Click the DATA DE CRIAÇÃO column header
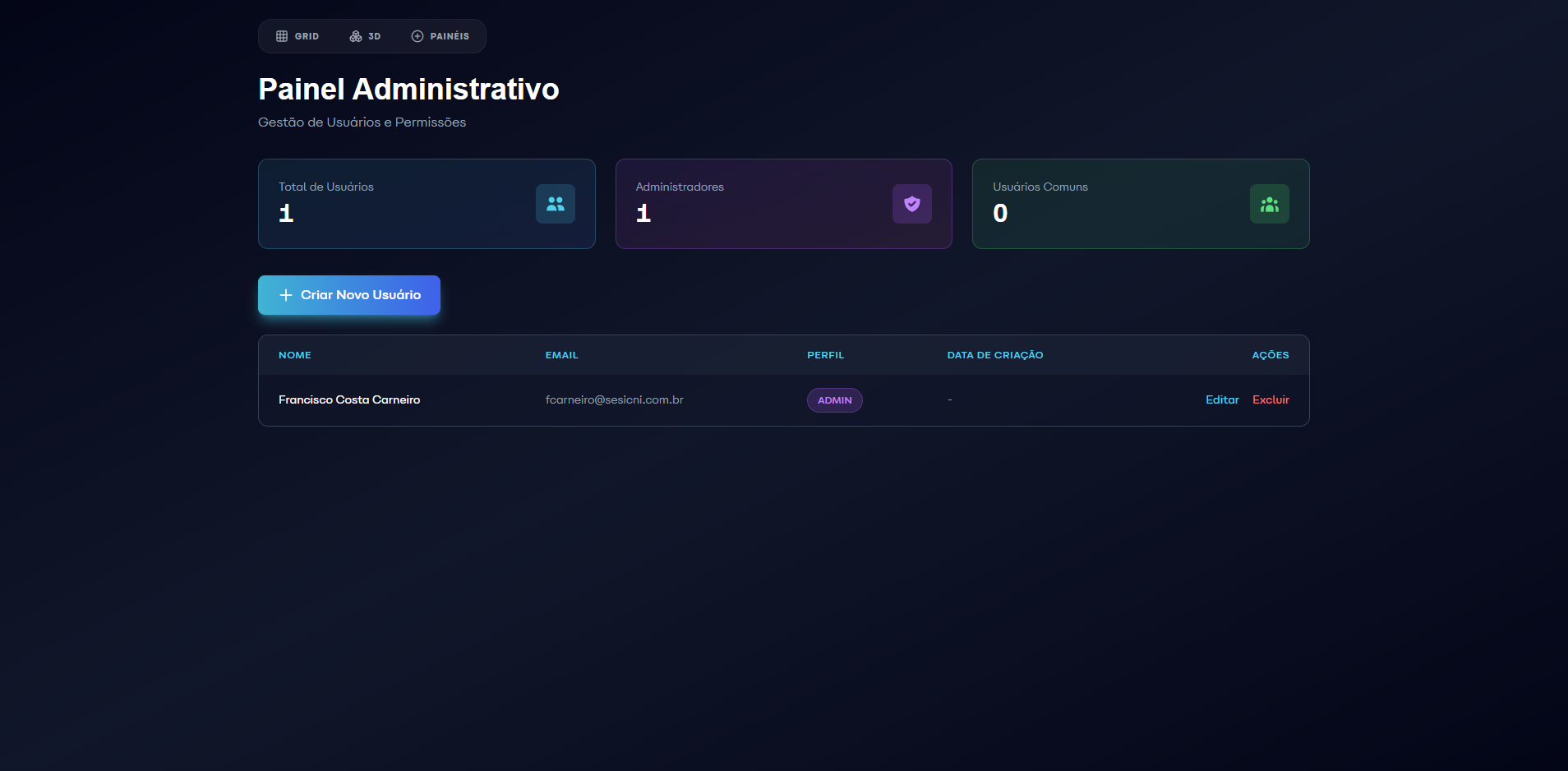The height and width of the screenshot is (771, 1568). click(994, 355)
